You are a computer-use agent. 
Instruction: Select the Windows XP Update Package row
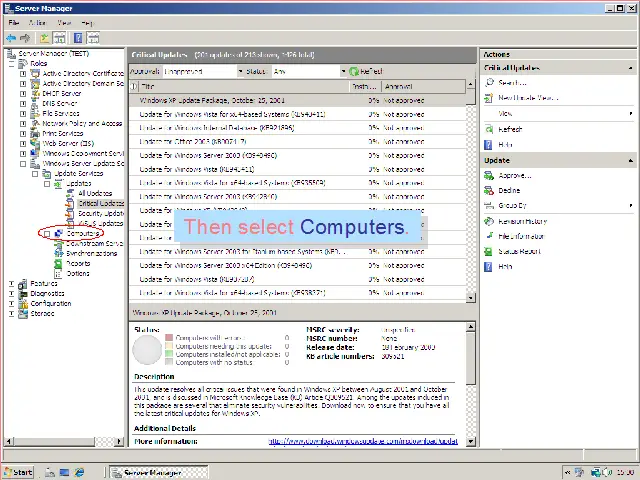(212, 100)
